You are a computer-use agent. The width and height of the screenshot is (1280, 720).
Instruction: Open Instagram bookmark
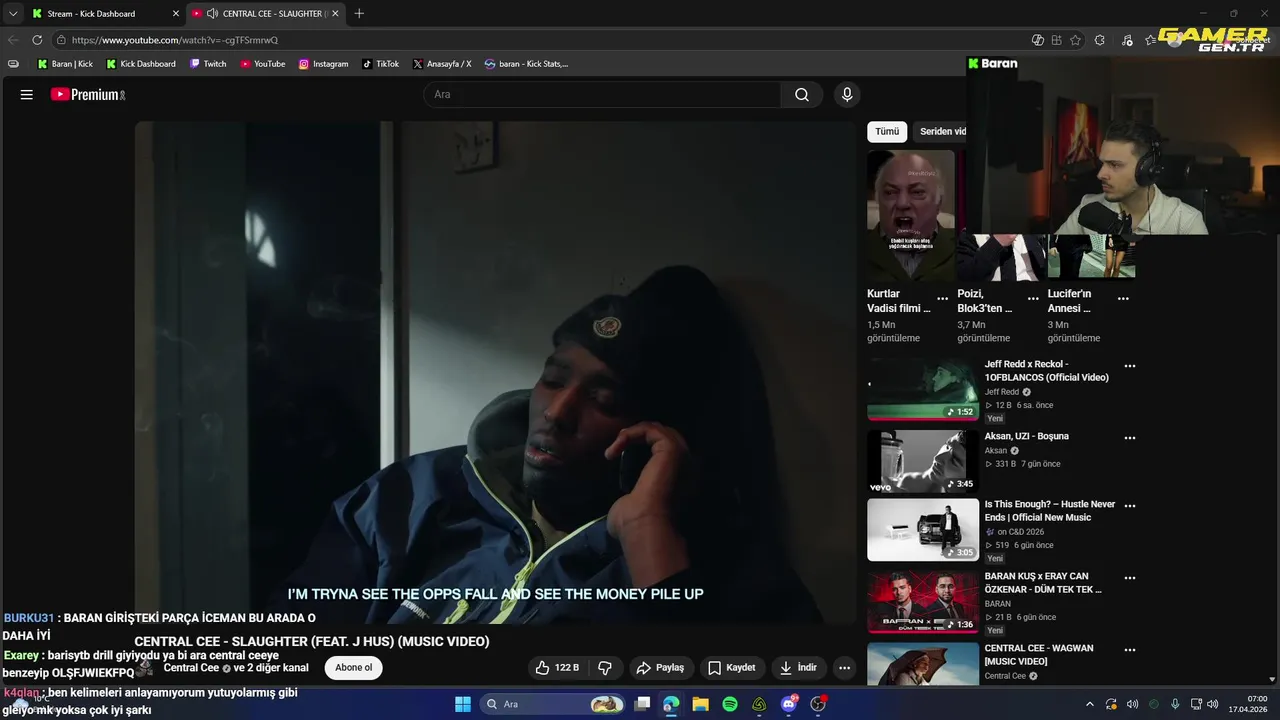pos(323,64)
